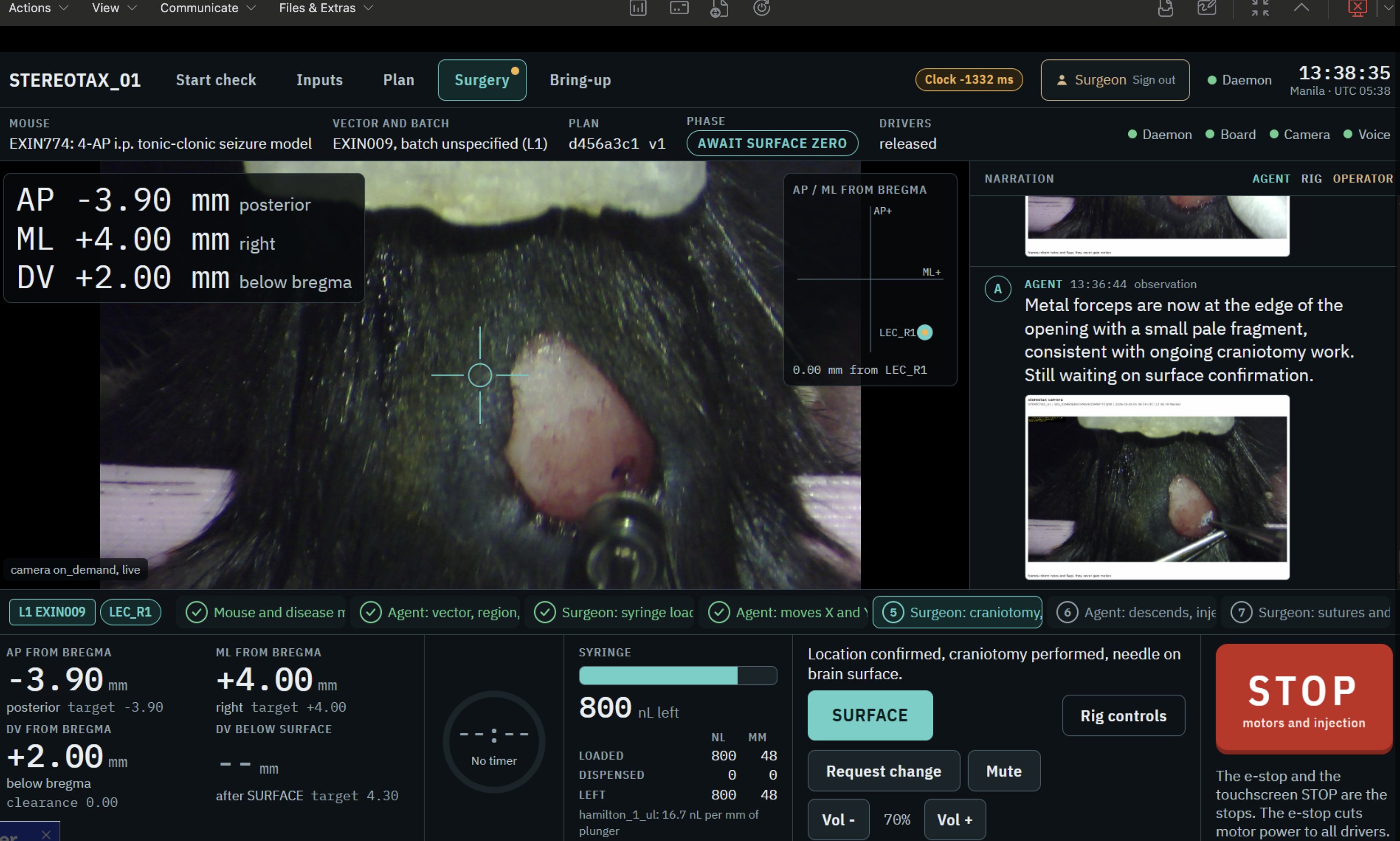The image size is (1400, 841).
Task: Click the Request change button
Action: (x=884, y=771)
